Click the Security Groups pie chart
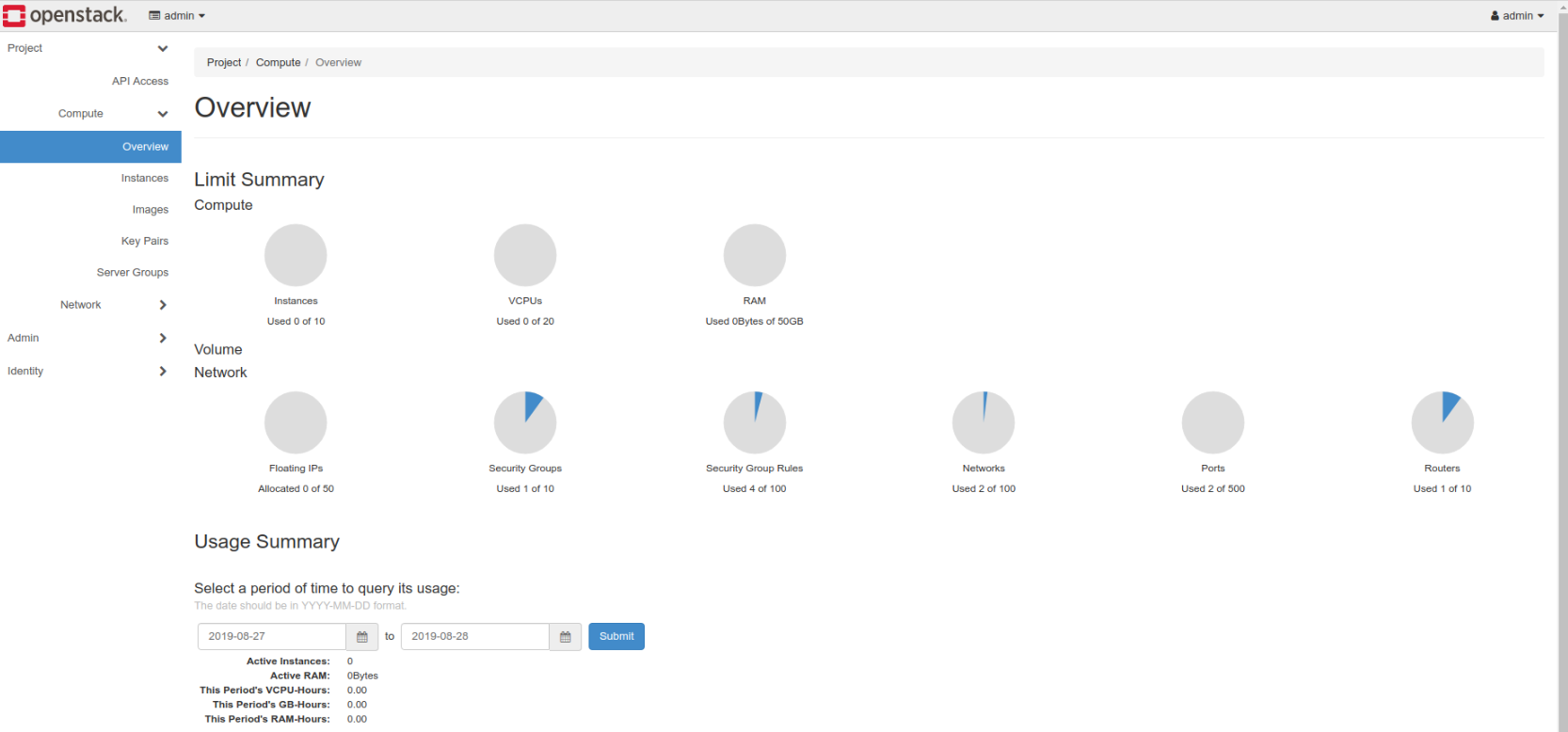This screenshot has width=1568, height=732. click(525, 422)
